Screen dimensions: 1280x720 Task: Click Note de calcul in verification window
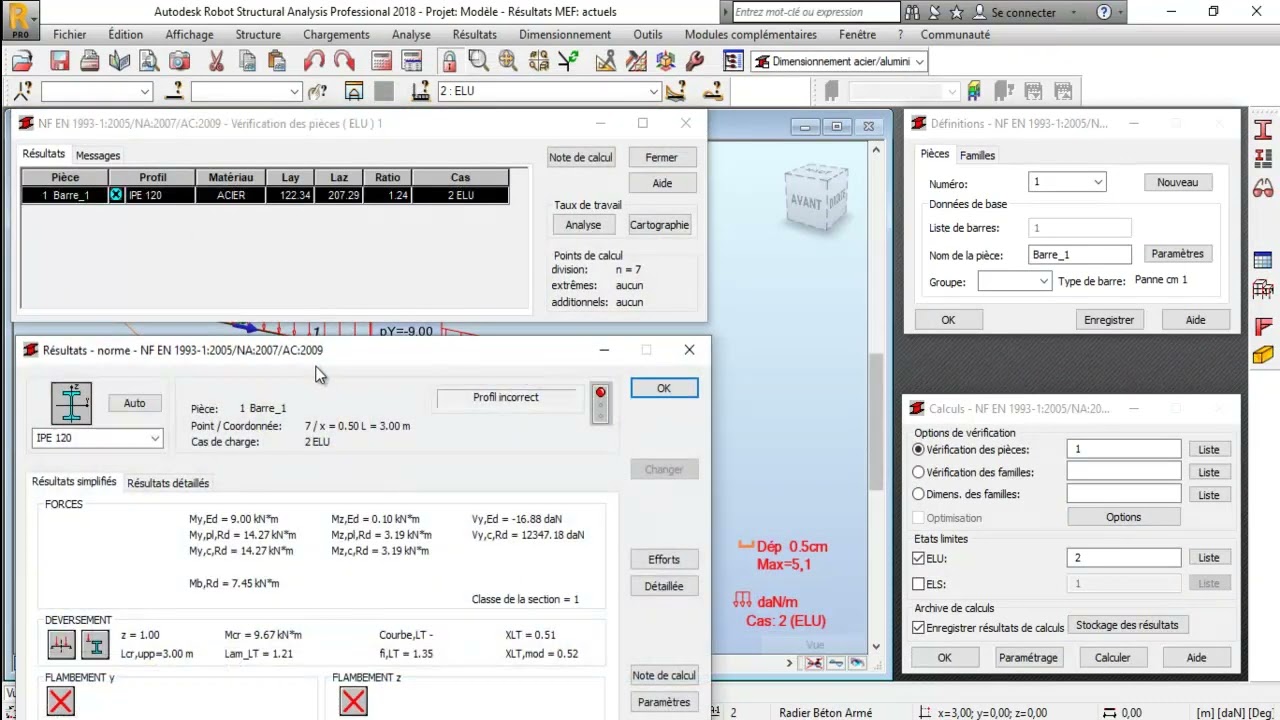point(581,157)
